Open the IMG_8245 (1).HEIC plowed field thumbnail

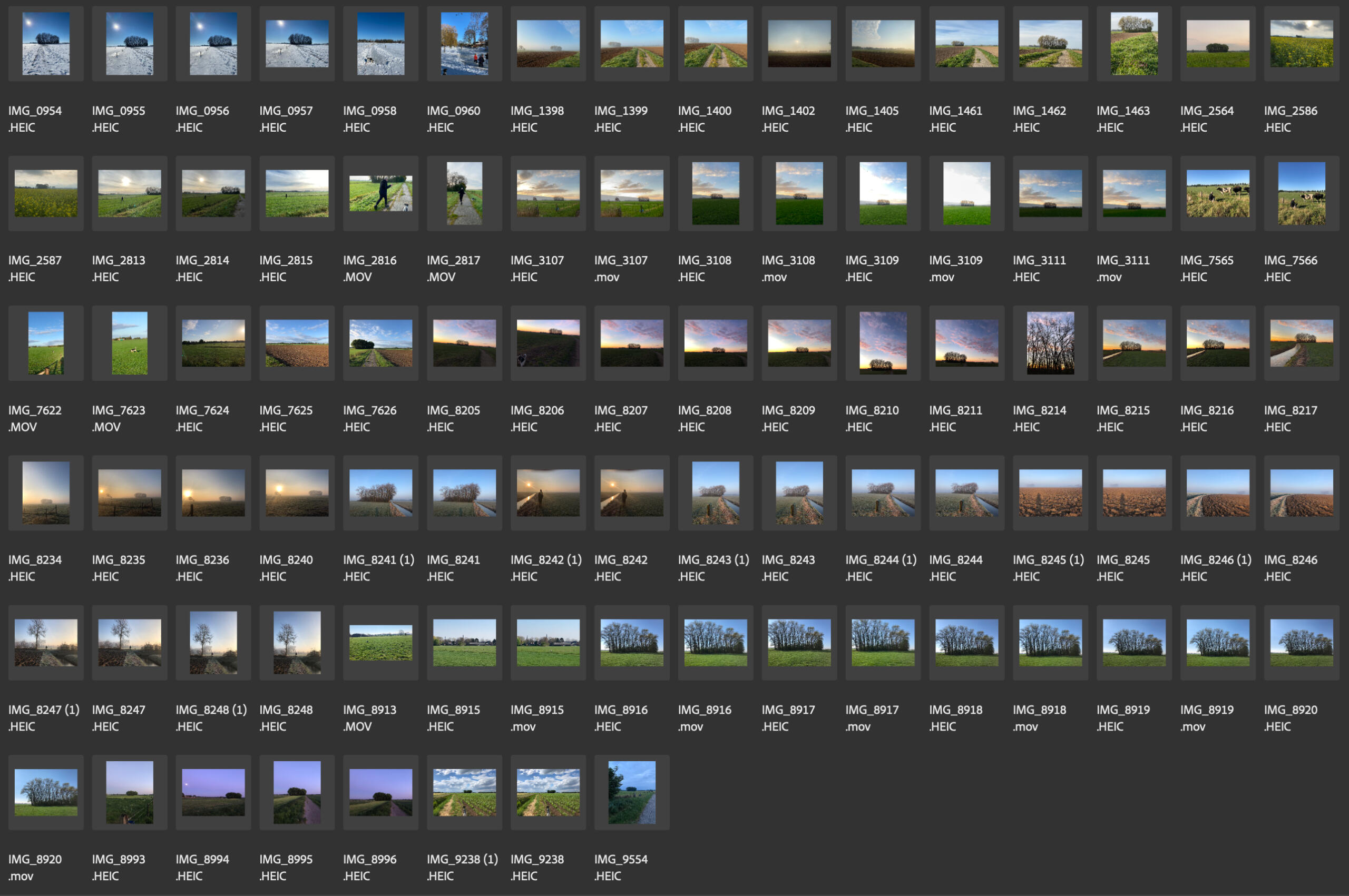pos(1050,493)
